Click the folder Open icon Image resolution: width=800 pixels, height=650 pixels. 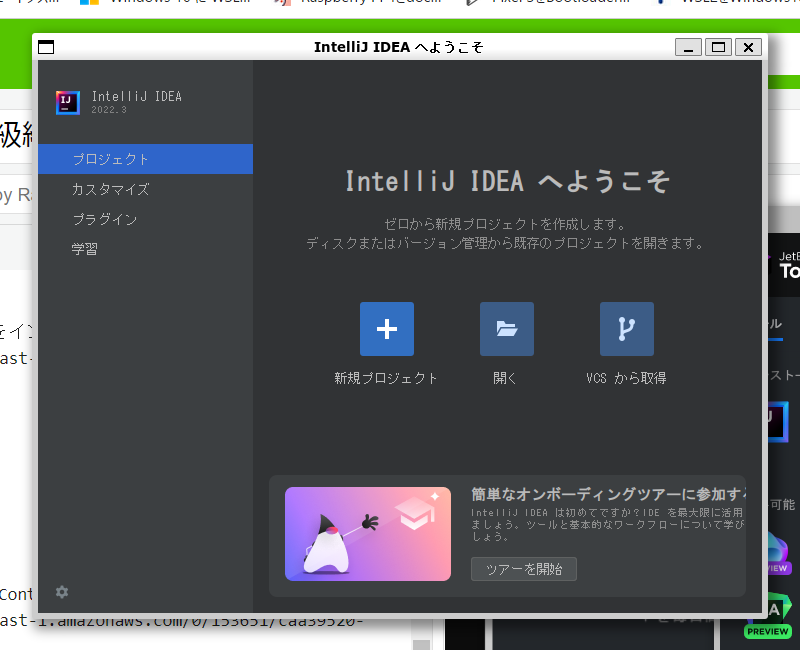[x=507, y=329]
